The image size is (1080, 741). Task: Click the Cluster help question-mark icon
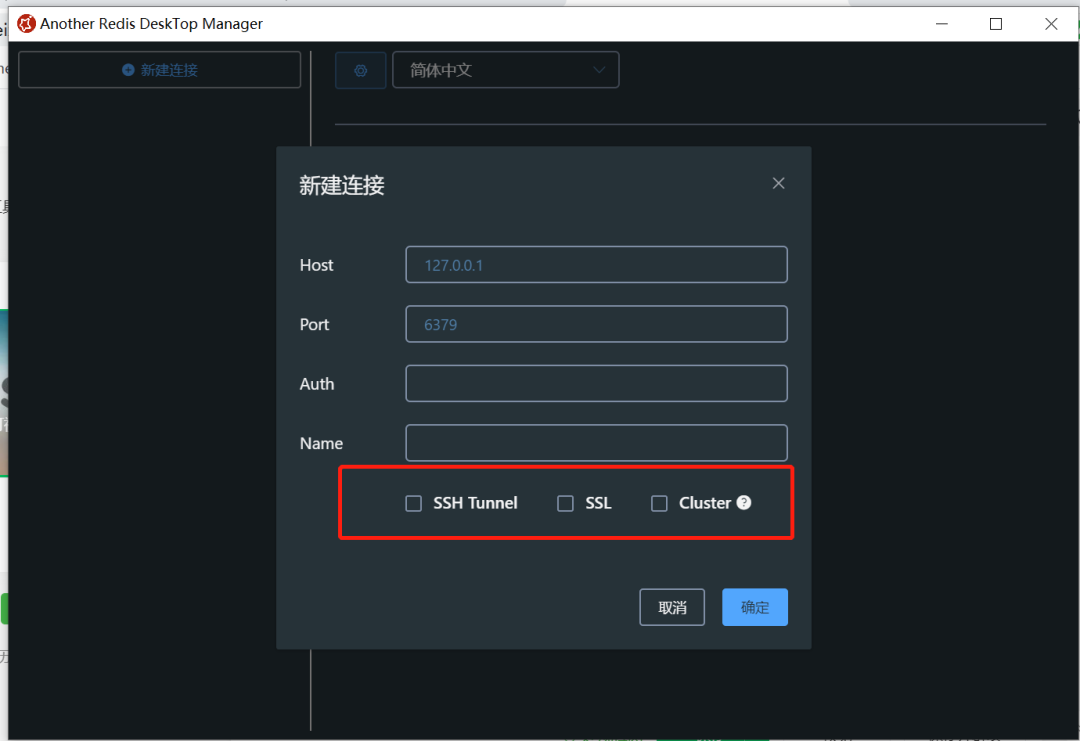744,503
